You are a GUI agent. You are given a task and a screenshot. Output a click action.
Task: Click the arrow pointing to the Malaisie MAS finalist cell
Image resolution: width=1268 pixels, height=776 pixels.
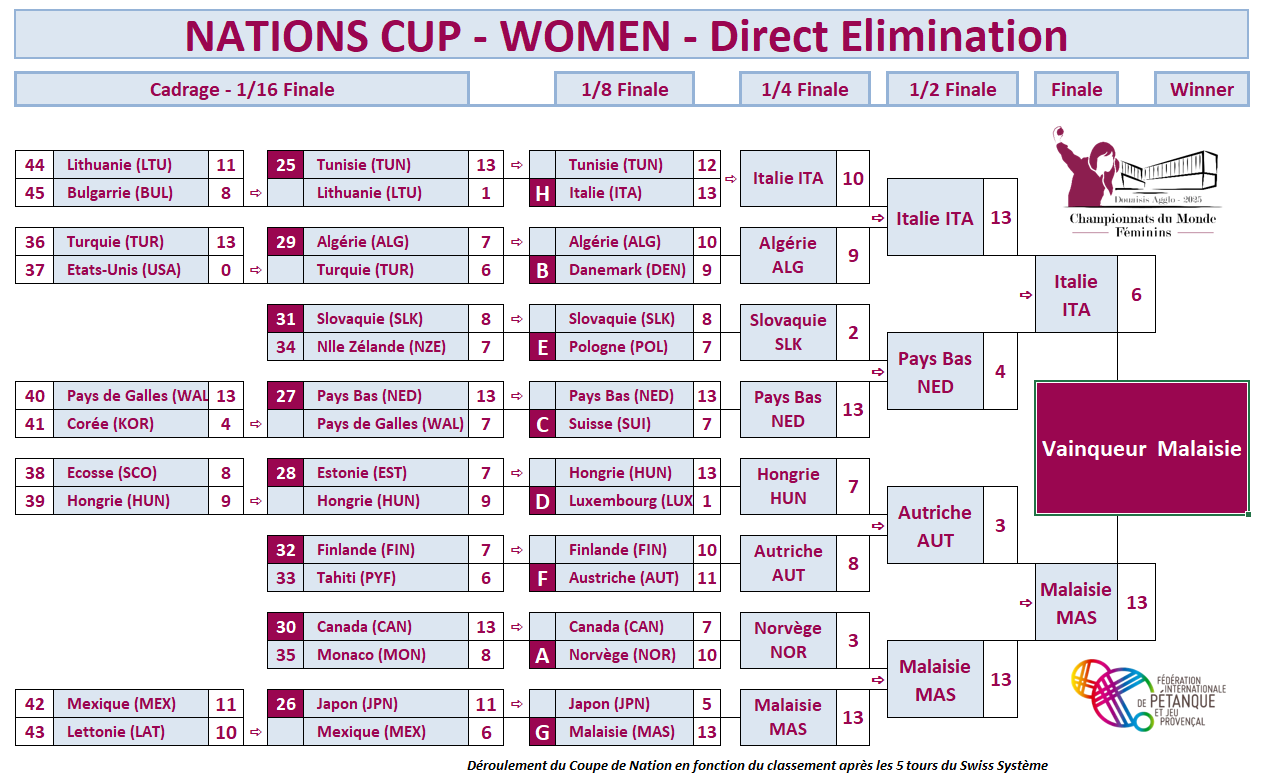1025,603
